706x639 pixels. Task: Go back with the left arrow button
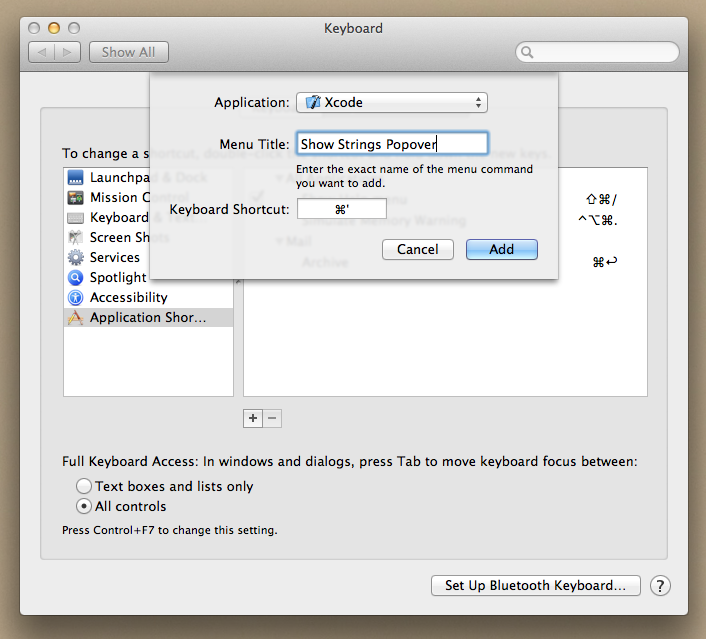(41, 52)
